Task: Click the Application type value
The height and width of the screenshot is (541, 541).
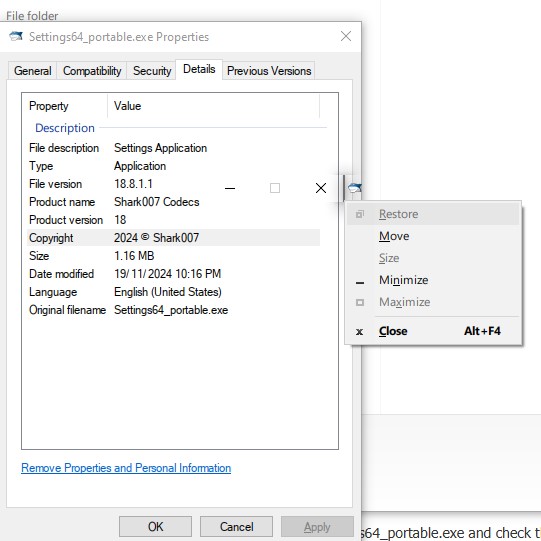Action: click(140, 166)
